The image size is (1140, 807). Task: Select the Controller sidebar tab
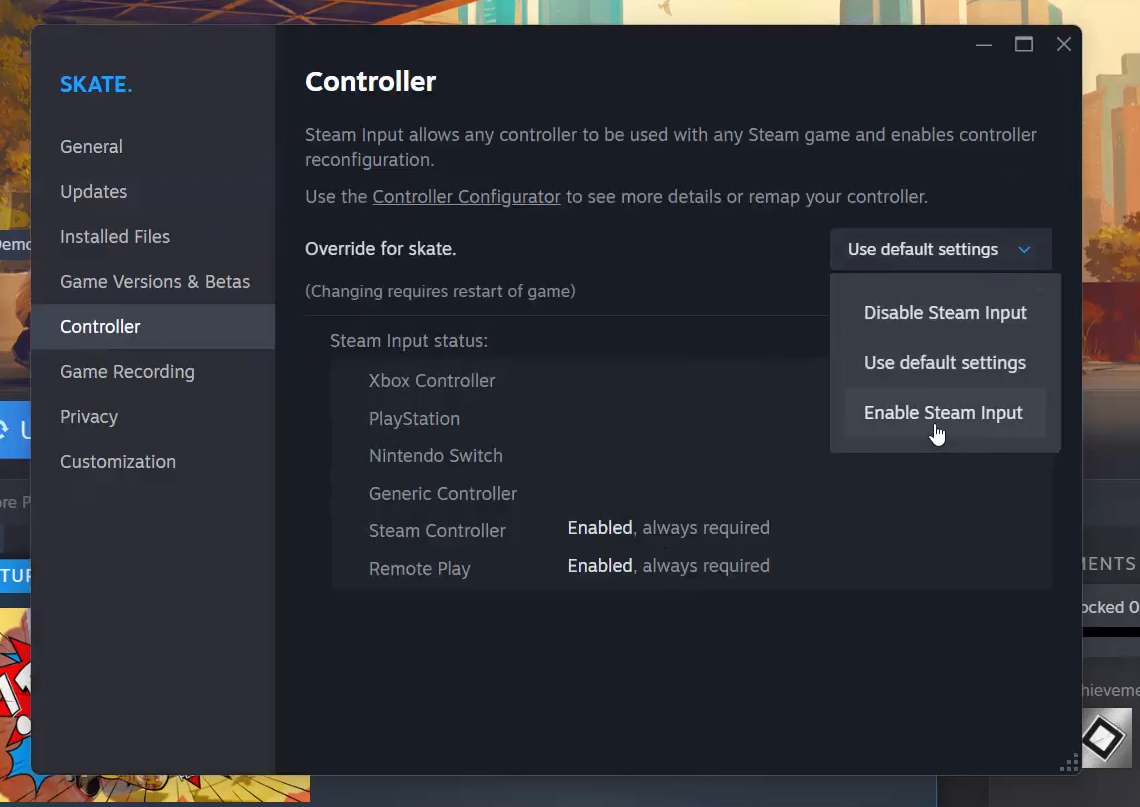tap(100, 327)
